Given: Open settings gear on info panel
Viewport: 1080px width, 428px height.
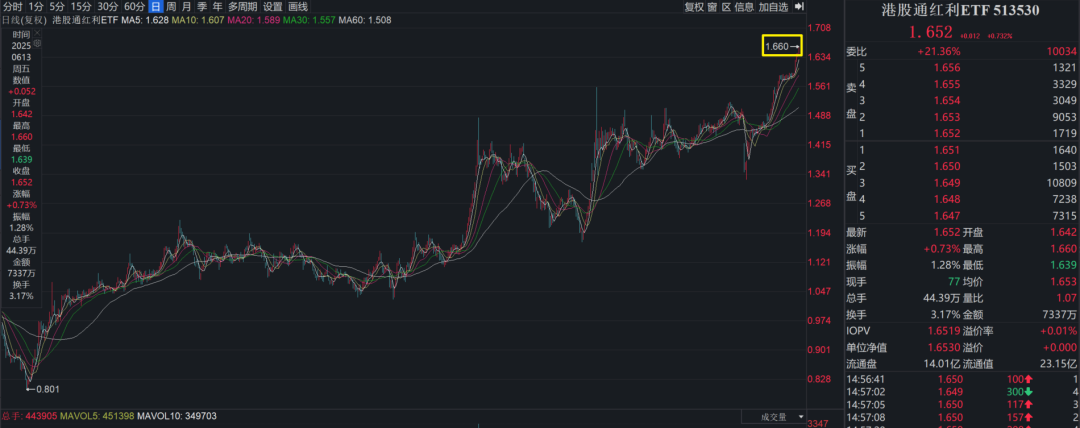Looking at the screenshot, I should coord(37,43).
